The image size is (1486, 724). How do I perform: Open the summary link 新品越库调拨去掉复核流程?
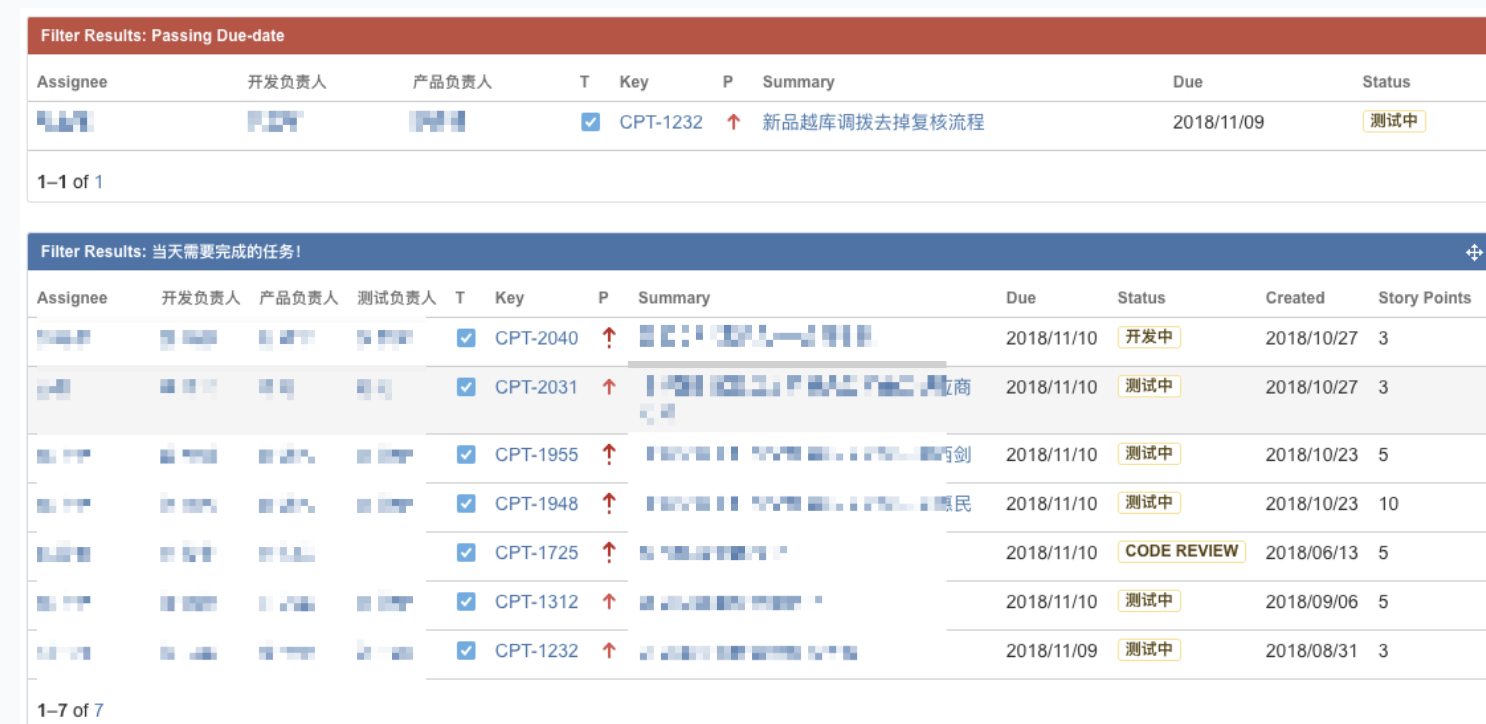(873, 122)
